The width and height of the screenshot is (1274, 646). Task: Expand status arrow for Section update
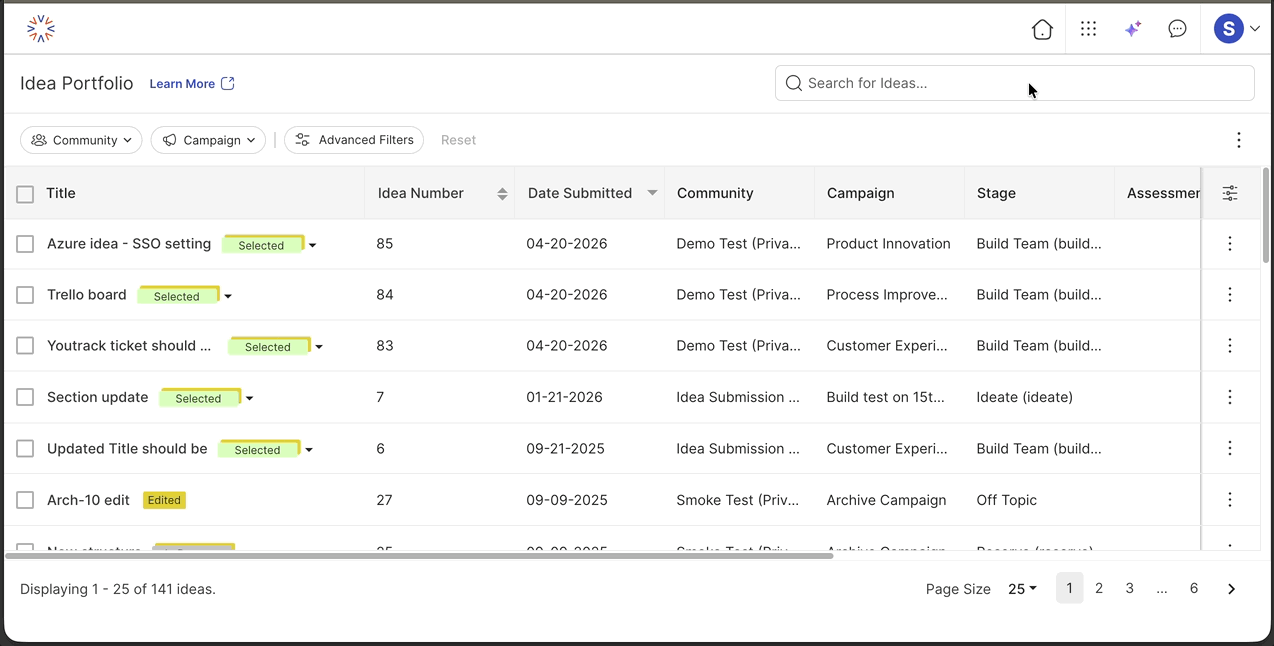[x=250, y=398]
